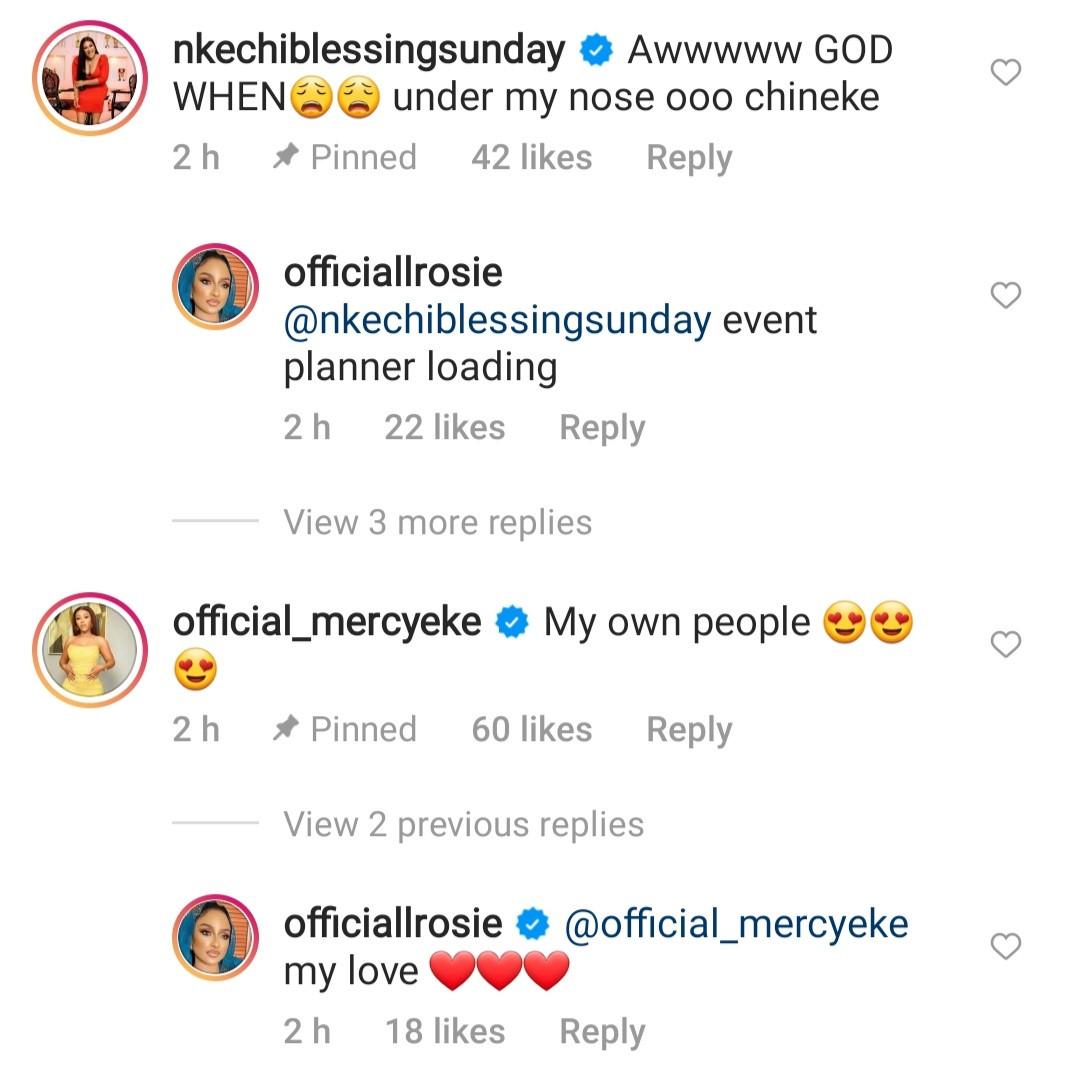The width and height of the screenshot is (1080, 1070).
Task: Reply to nkechiblessingsunday's pinned comment
Action: click(x=689, y=158)
